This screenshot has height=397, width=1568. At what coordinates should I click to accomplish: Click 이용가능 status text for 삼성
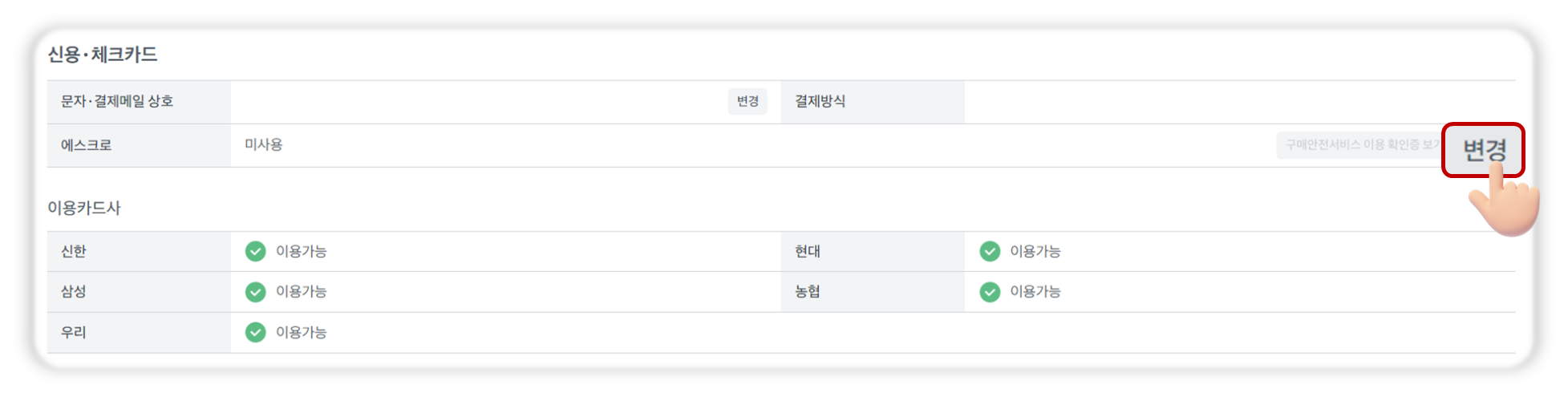click(x=302, y=292)
